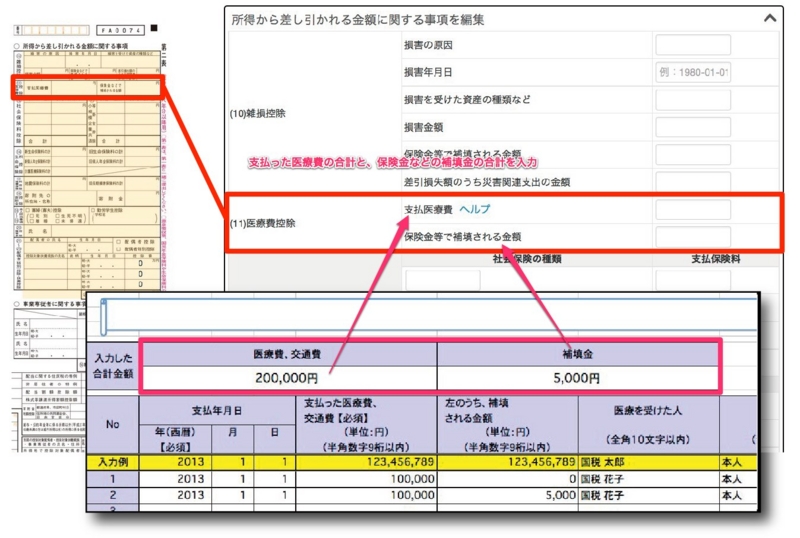Click the (10)雑損控除 section label
The image size is (800, 538).
click(x=257, y=113)
